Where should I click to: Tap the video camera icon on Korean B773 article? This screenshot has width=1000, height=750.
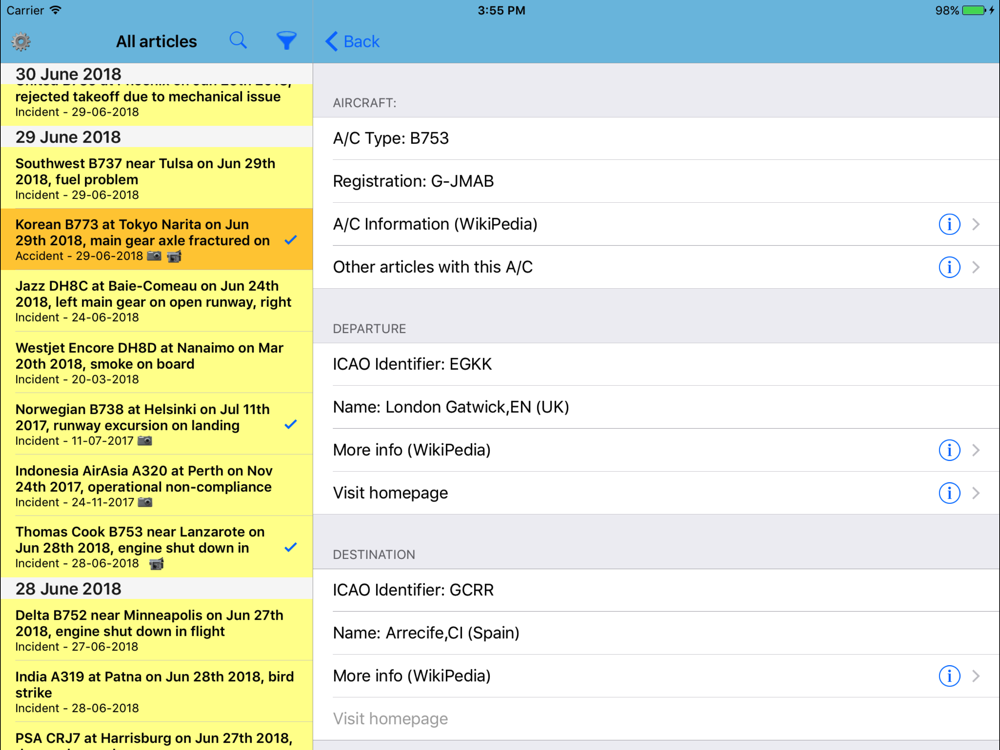pos(174,256)
